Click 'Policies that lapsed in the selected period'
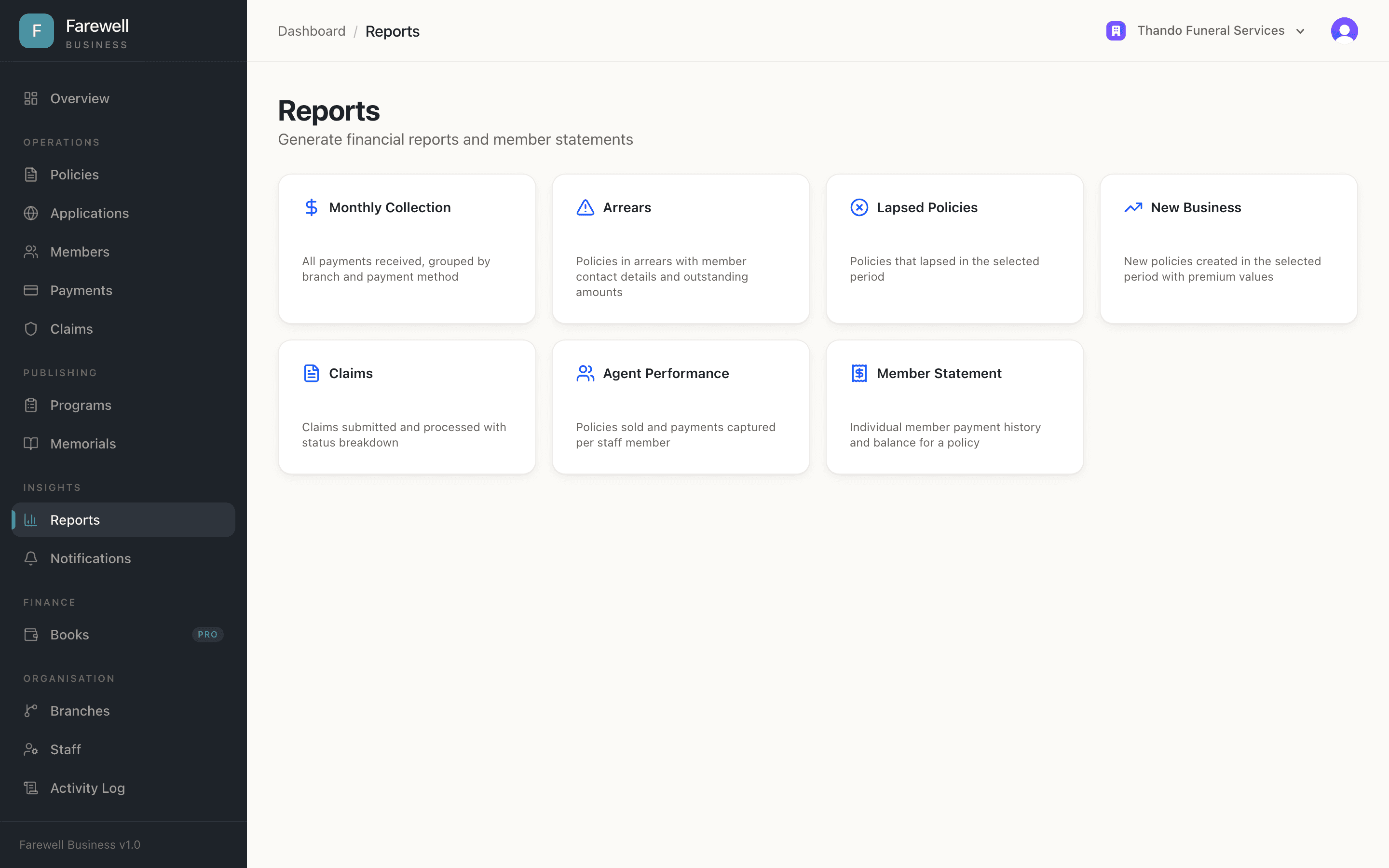Image resolution: width=1389 pixels, height=868 pixels. point(944,269)
